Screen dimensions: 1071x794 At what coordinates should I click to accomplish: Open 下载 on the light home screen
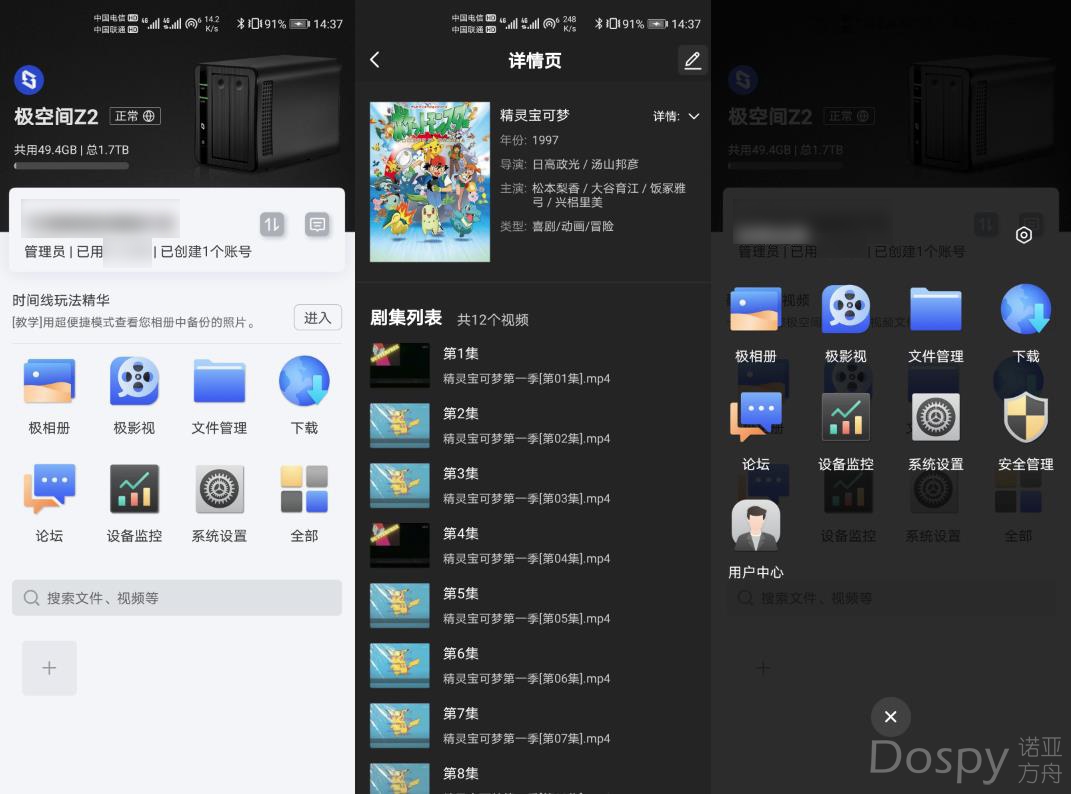tap(305, 382)
